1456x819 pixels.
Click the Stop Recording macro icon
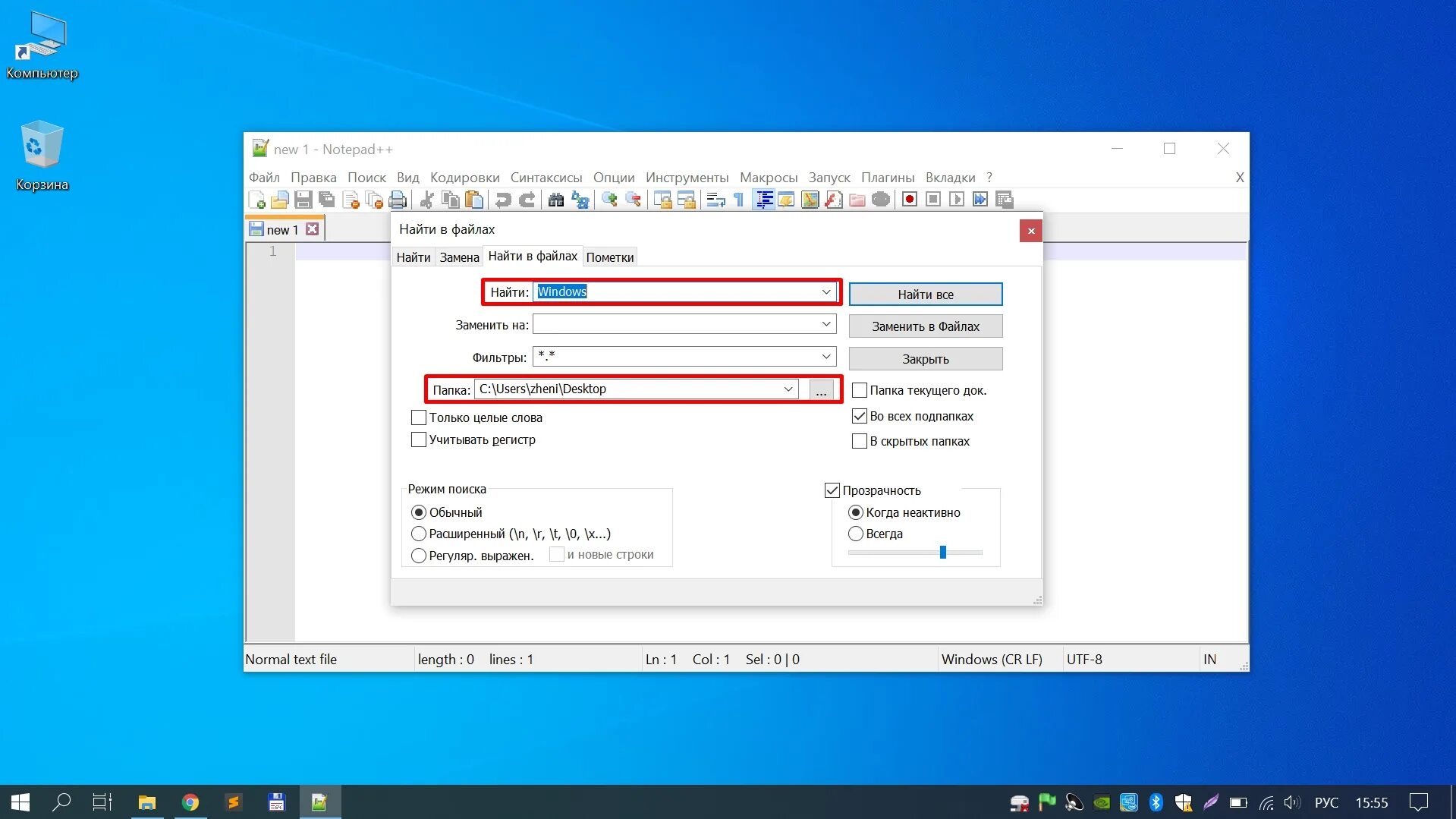[x=933, y=200]
